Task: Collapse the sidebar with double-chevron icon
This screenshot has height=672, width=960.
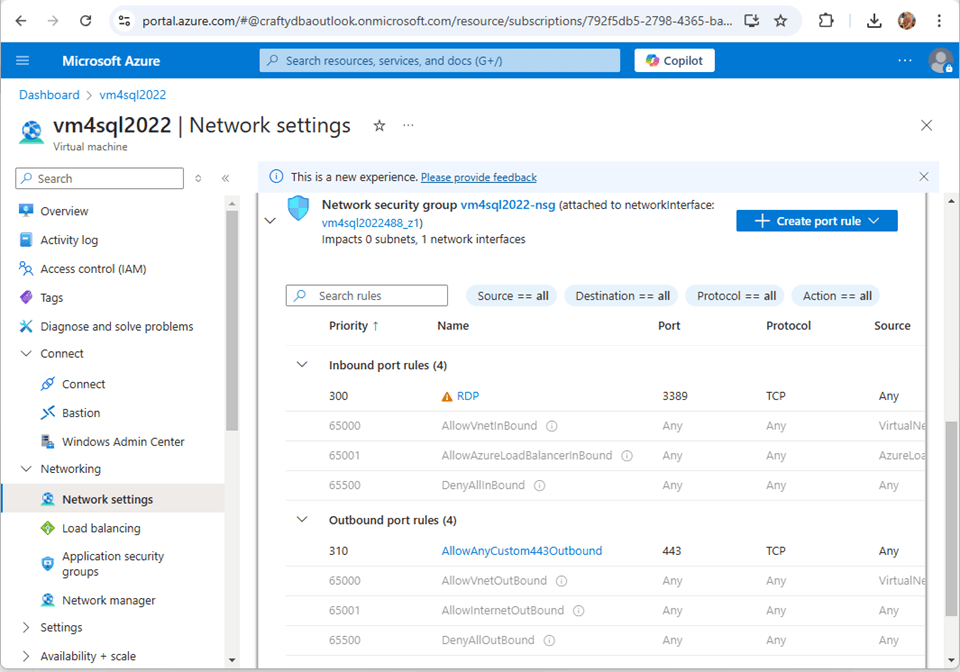Action: tap(225, 179)
